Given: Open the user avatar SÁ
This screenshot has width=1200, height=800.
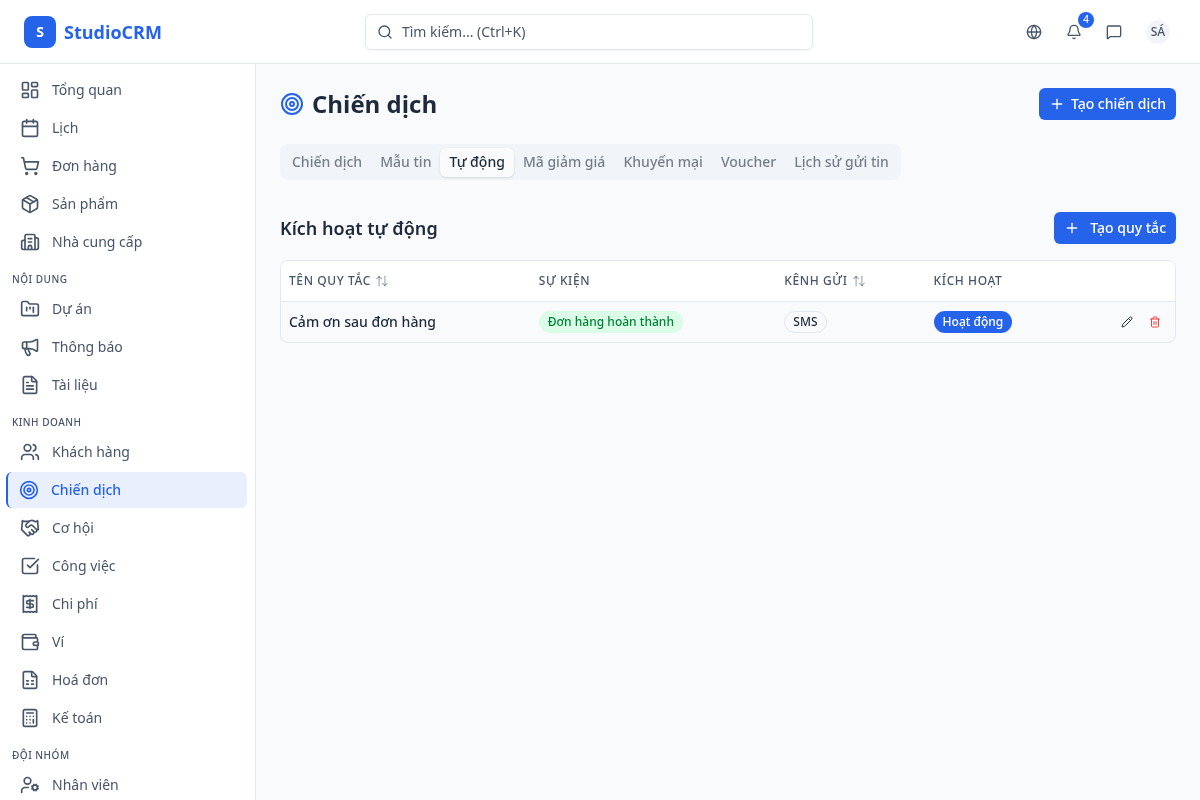Looking at the screenshot, I should point(1157,32).
